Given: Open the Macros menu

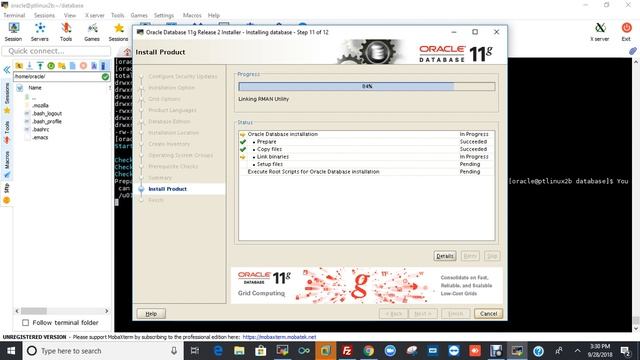Looking at the screenshot, I should (x=192, y=15).
